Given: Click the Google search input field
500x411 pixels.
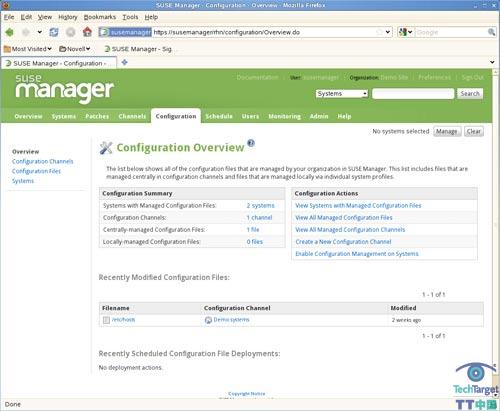Looking at the screenshot, I should pyautogui.click(x=451, y=32).
